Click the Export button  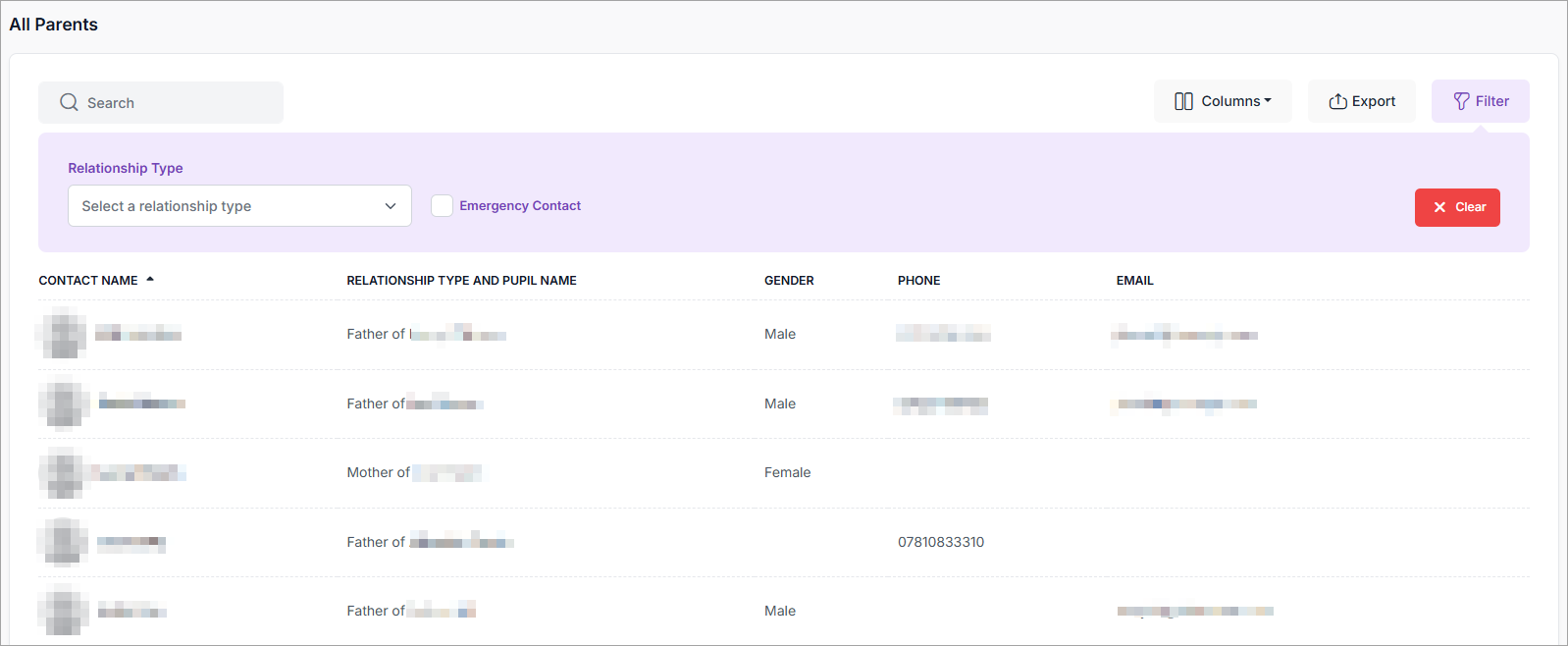pyautogui.click(x=1361, y=101)
